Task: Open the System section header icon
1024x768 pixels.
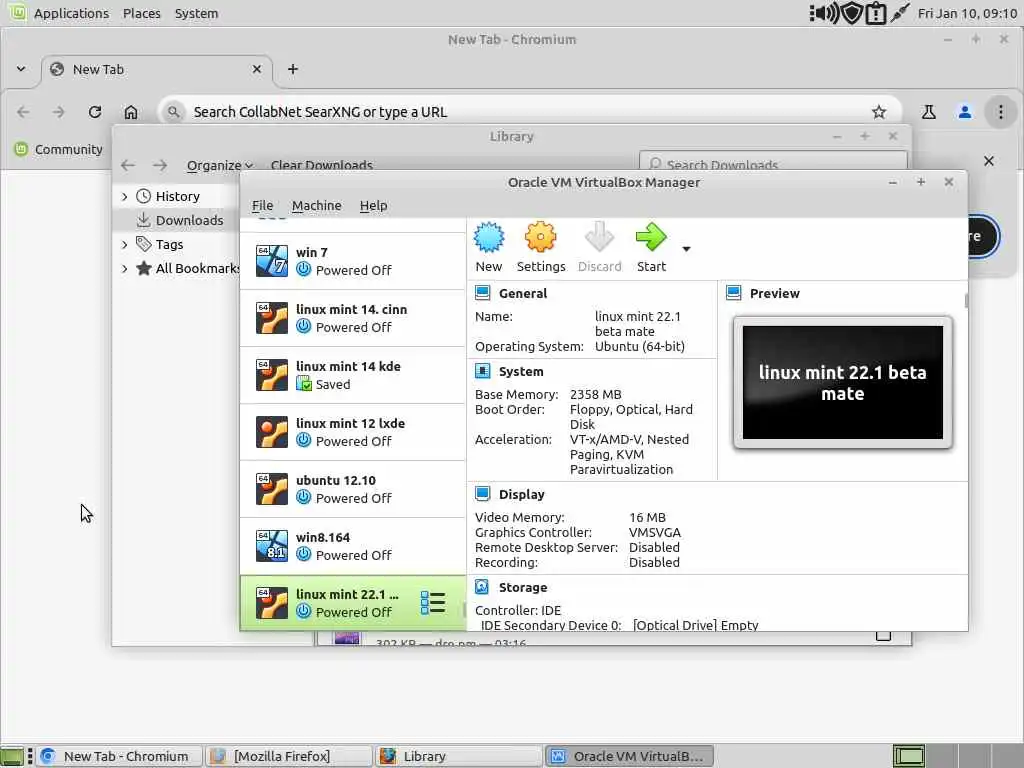Action: pos(483,372)
